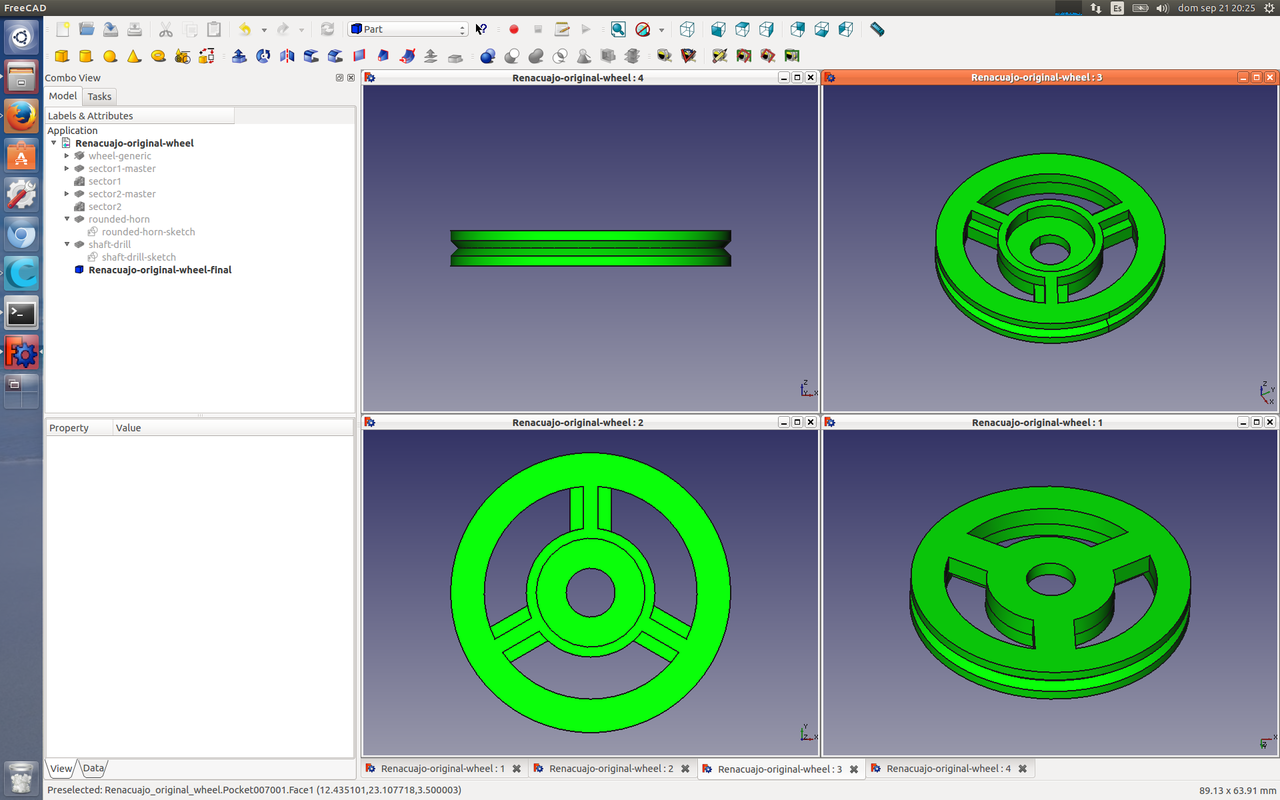Create a Torus primitive

(x=158, y=56)
